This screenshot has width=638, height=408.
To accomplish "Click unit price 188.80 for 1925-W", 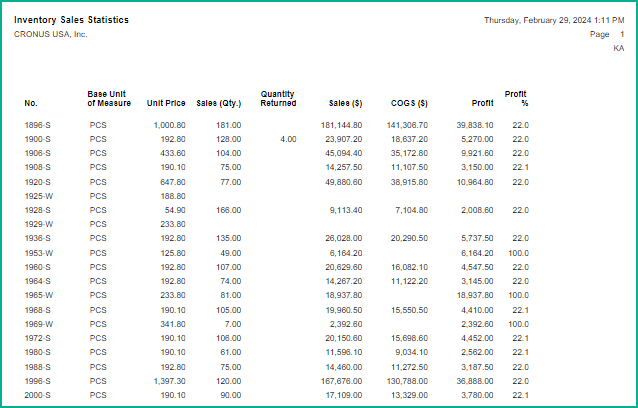I will pos(173,196).
